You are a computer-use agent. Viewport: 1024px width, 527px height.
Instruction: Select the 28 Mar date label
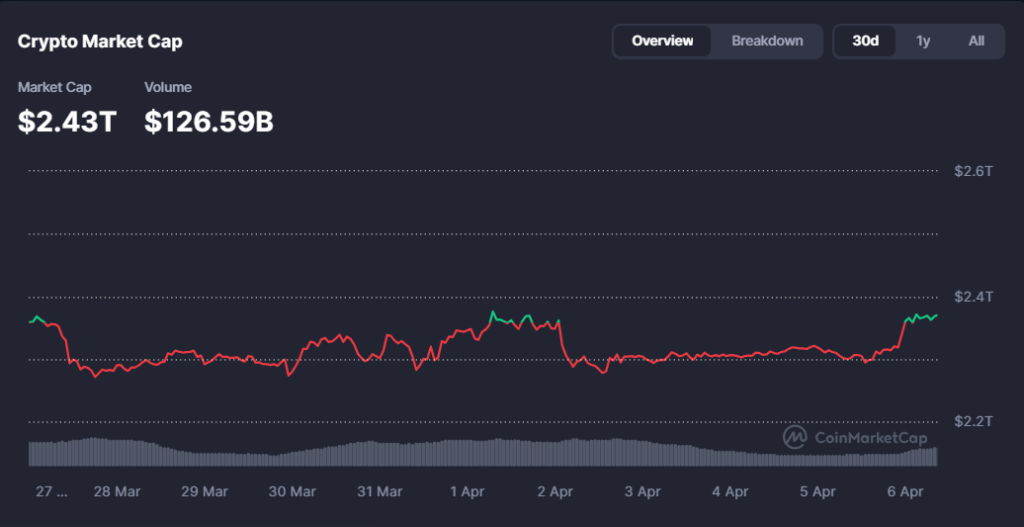point(115,492)
